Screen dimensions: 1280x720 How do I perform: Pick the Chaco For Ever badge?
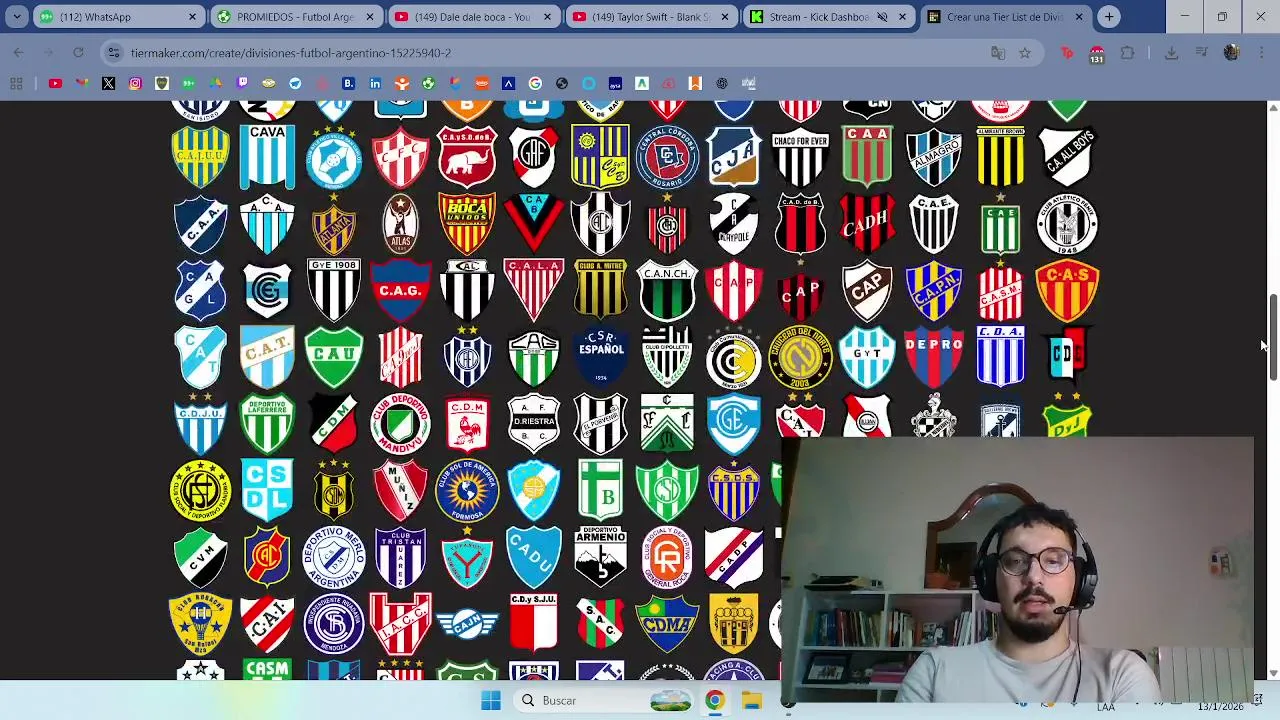click(x=800, y=156)
